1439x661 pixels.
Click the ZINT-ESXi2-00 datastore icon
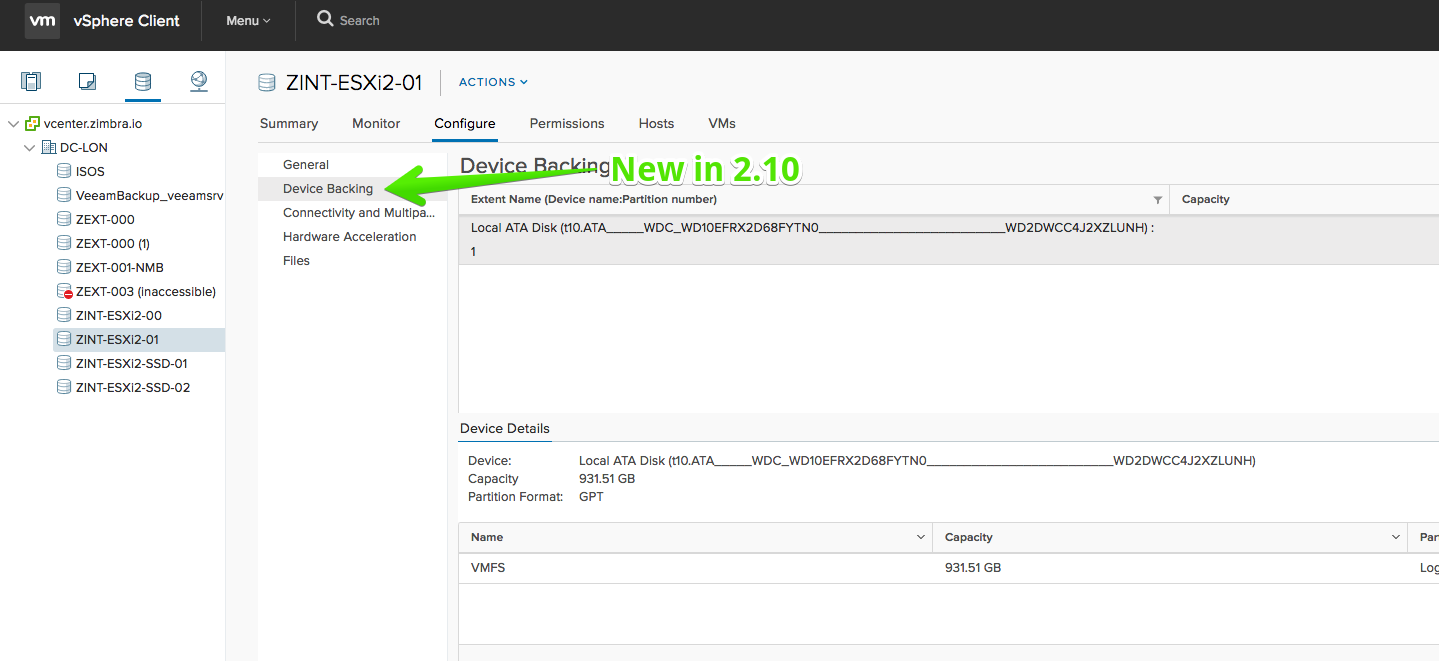point(64,315)
